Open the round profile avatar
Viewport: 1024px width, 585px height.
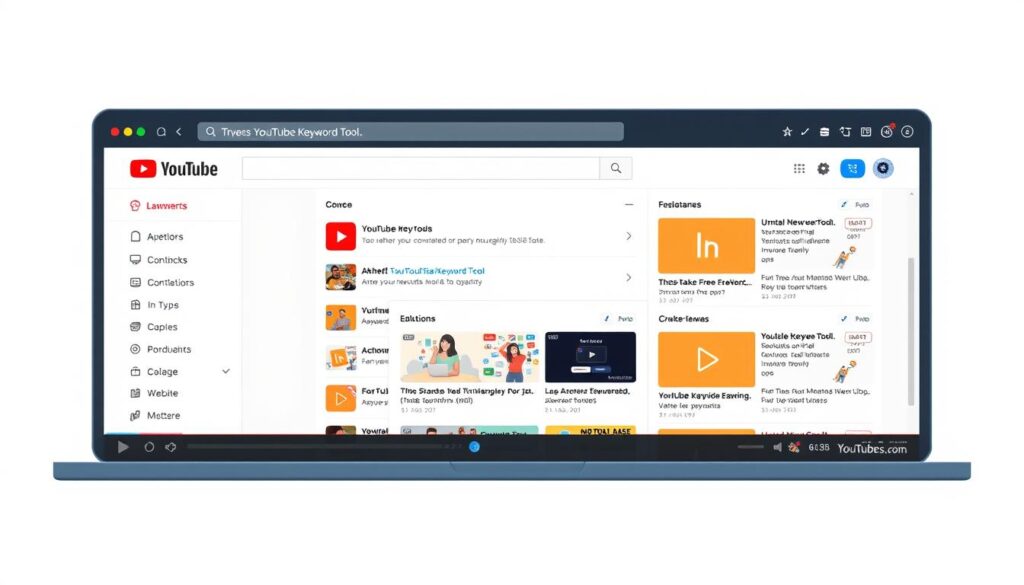(x=883, y=168)
